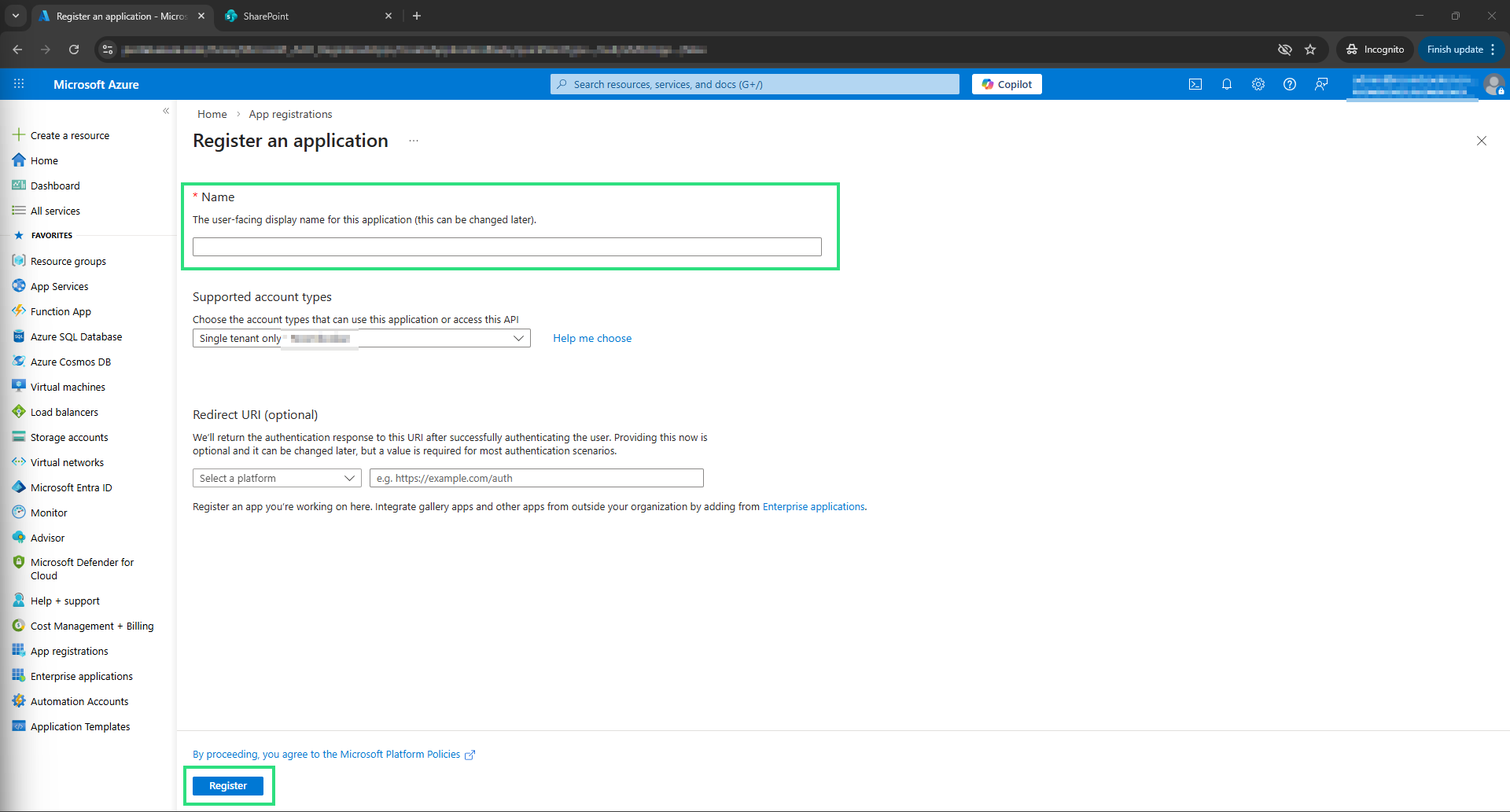Open the Select a platform dropdown
Screen dimensions: 1510x812
coord(276,478)
